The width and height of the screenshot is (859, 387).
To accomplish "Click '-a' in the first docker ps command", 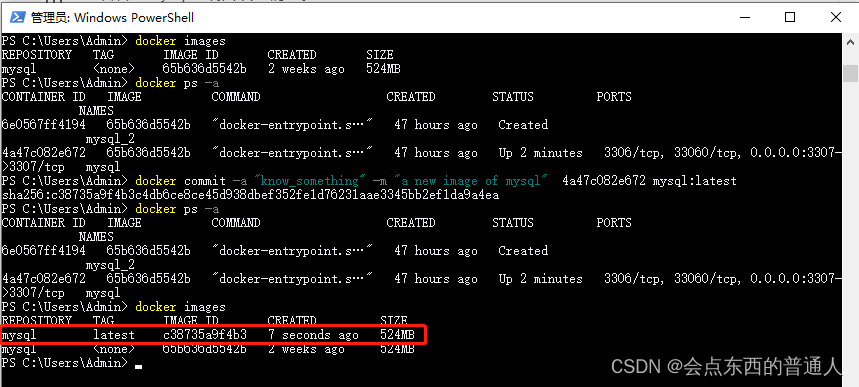I will 211,83.
